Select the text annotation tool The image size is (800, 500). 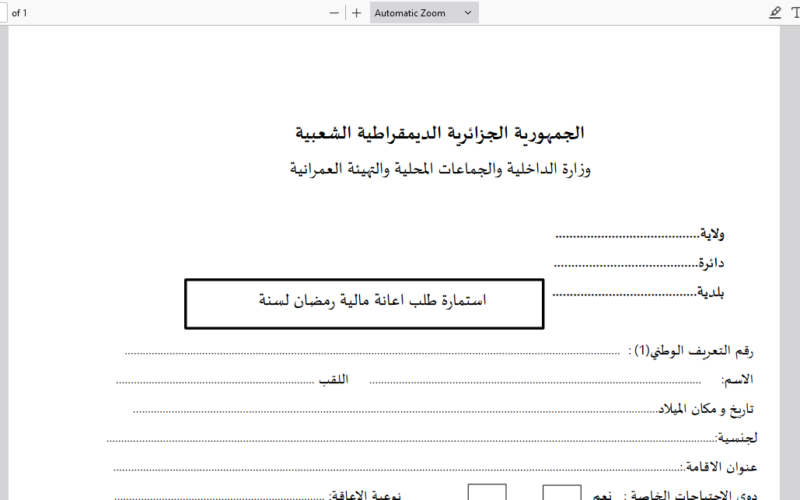[x=795, y=13]
